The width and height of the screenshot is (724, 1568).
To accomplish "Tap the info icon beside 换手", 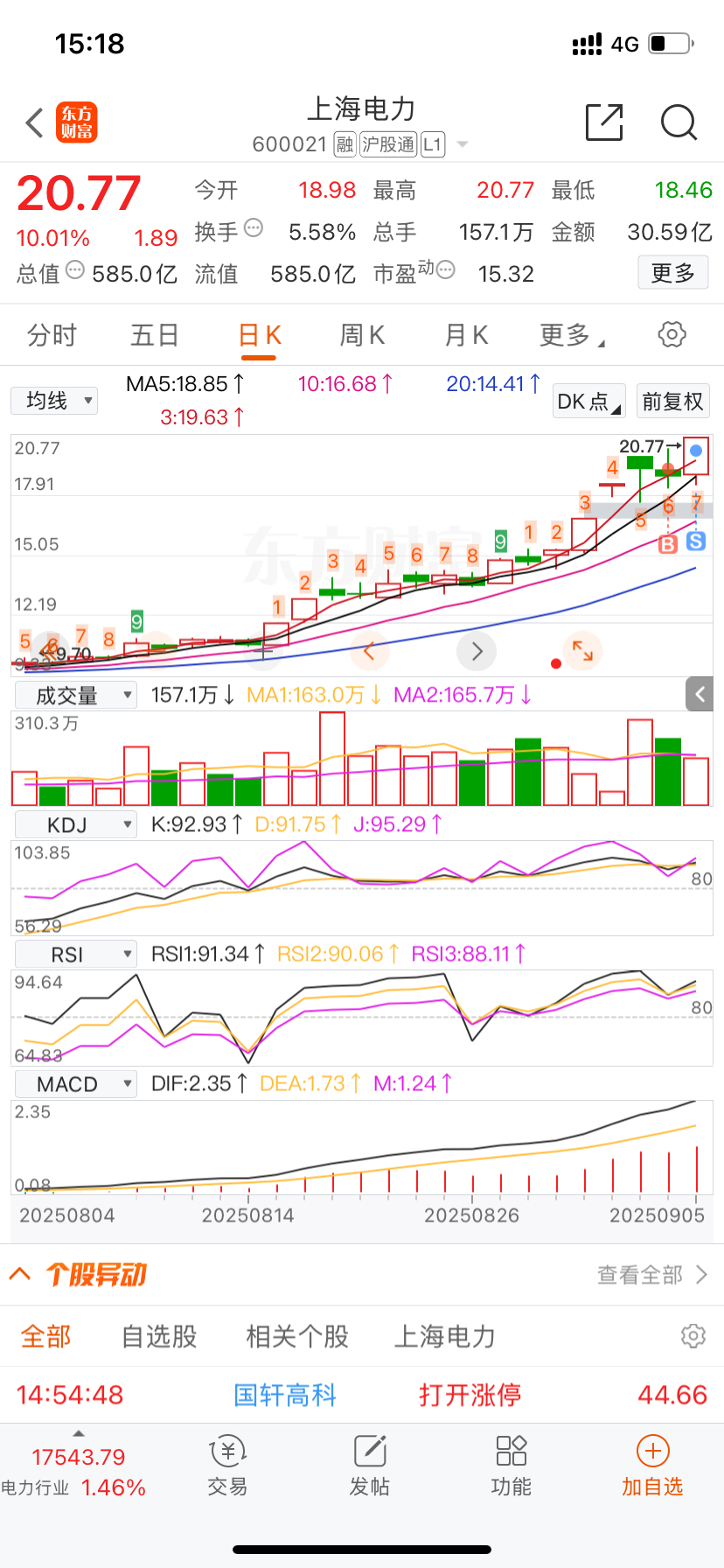I will click(x=254, y=228).
